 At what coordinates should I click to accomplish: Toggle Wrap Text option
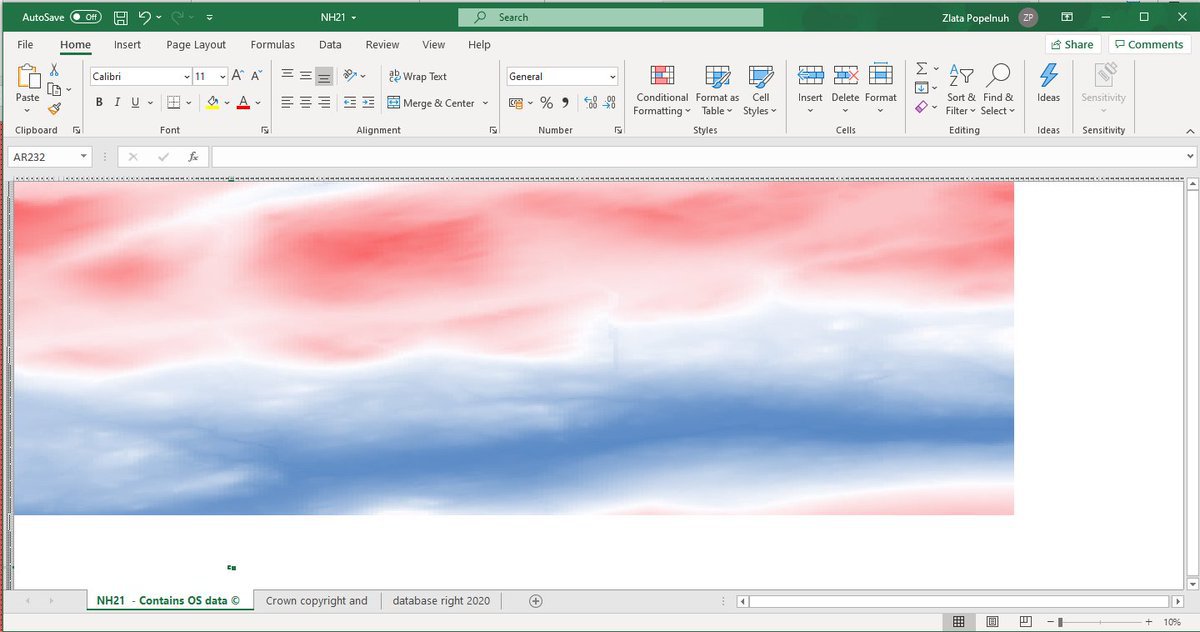point(417,76)
